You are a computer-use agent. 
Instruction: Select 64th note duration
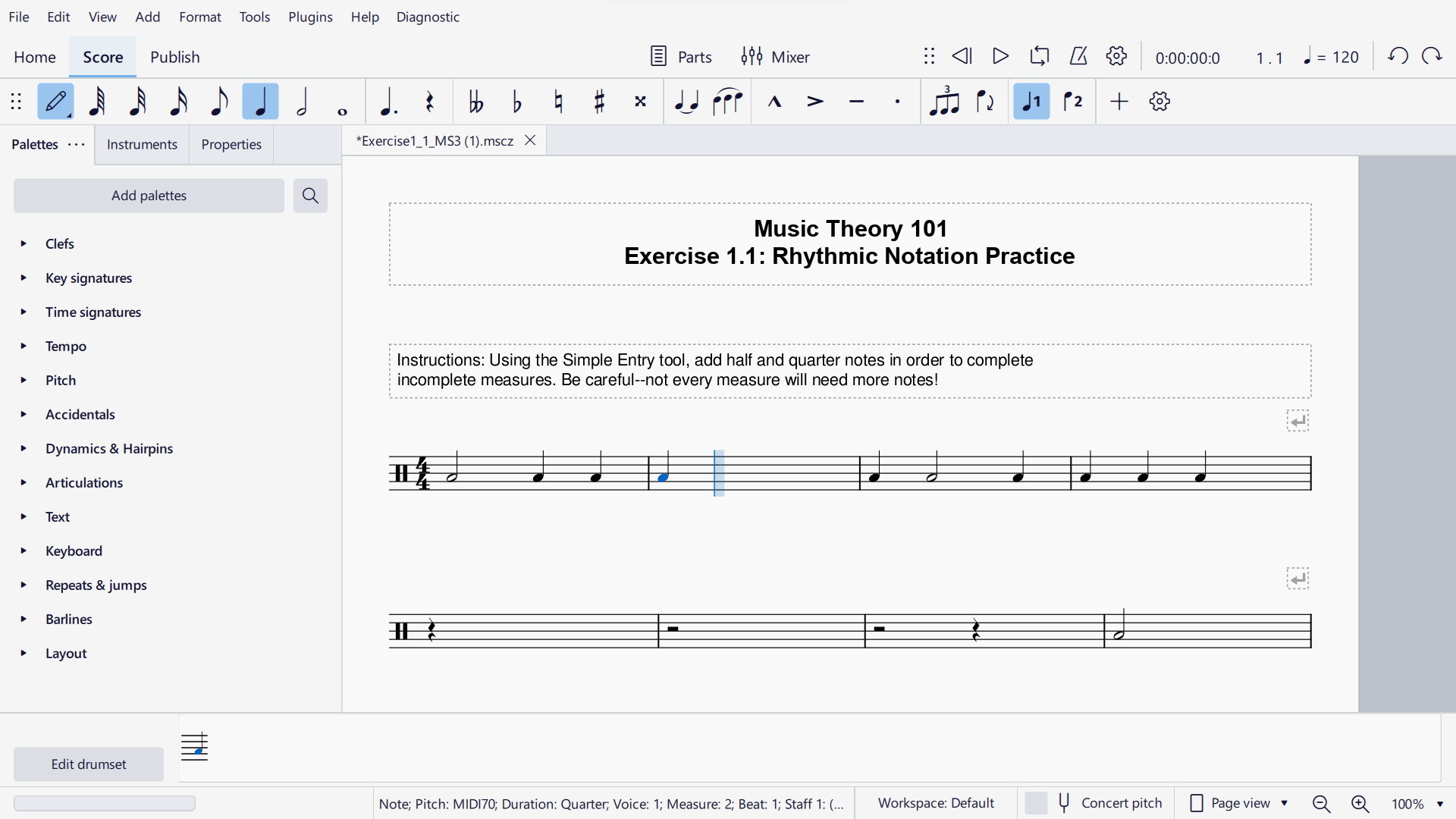[x=97, y=102]
